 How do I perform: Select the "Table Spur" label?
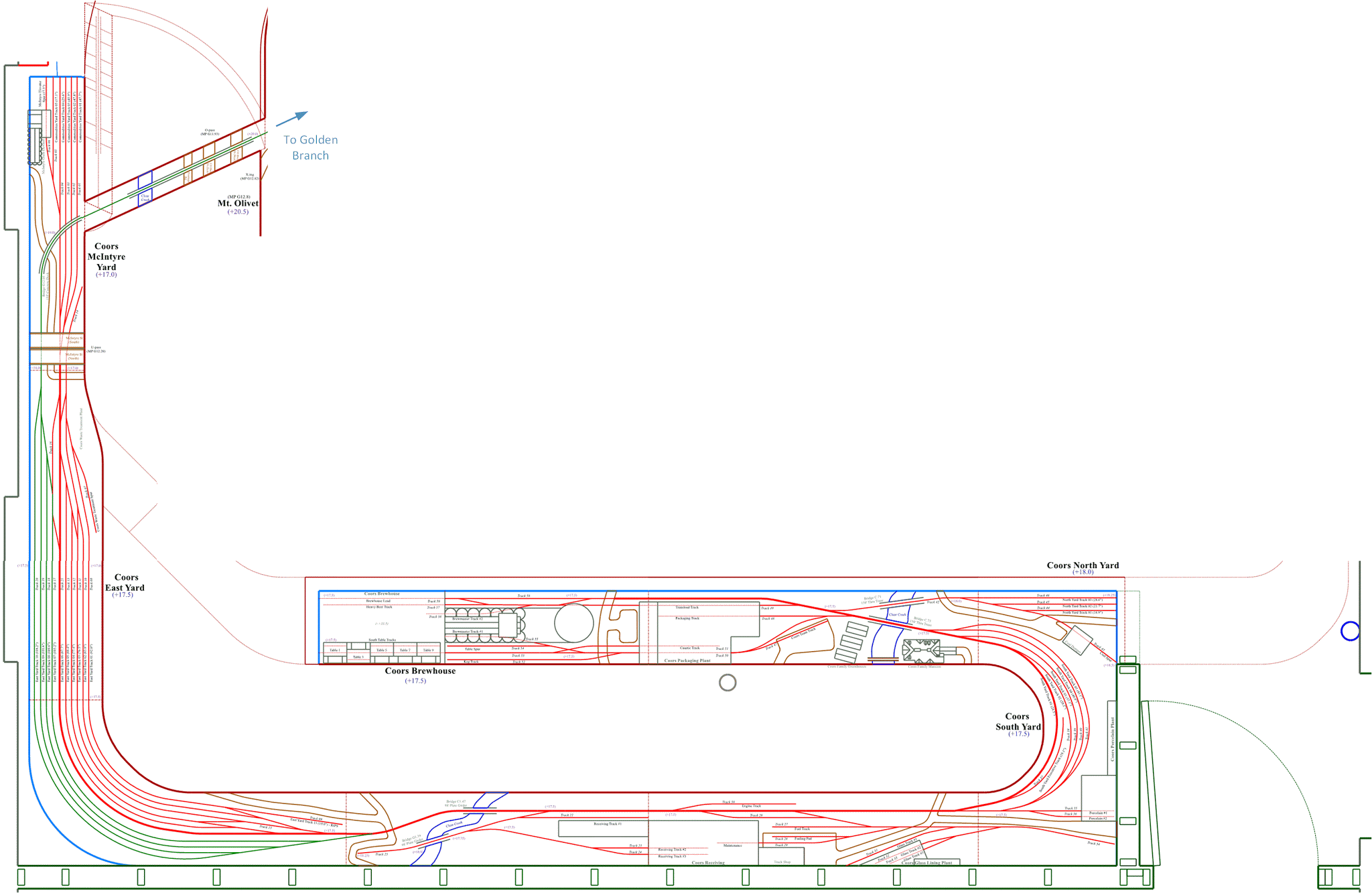tap(472, 648)
